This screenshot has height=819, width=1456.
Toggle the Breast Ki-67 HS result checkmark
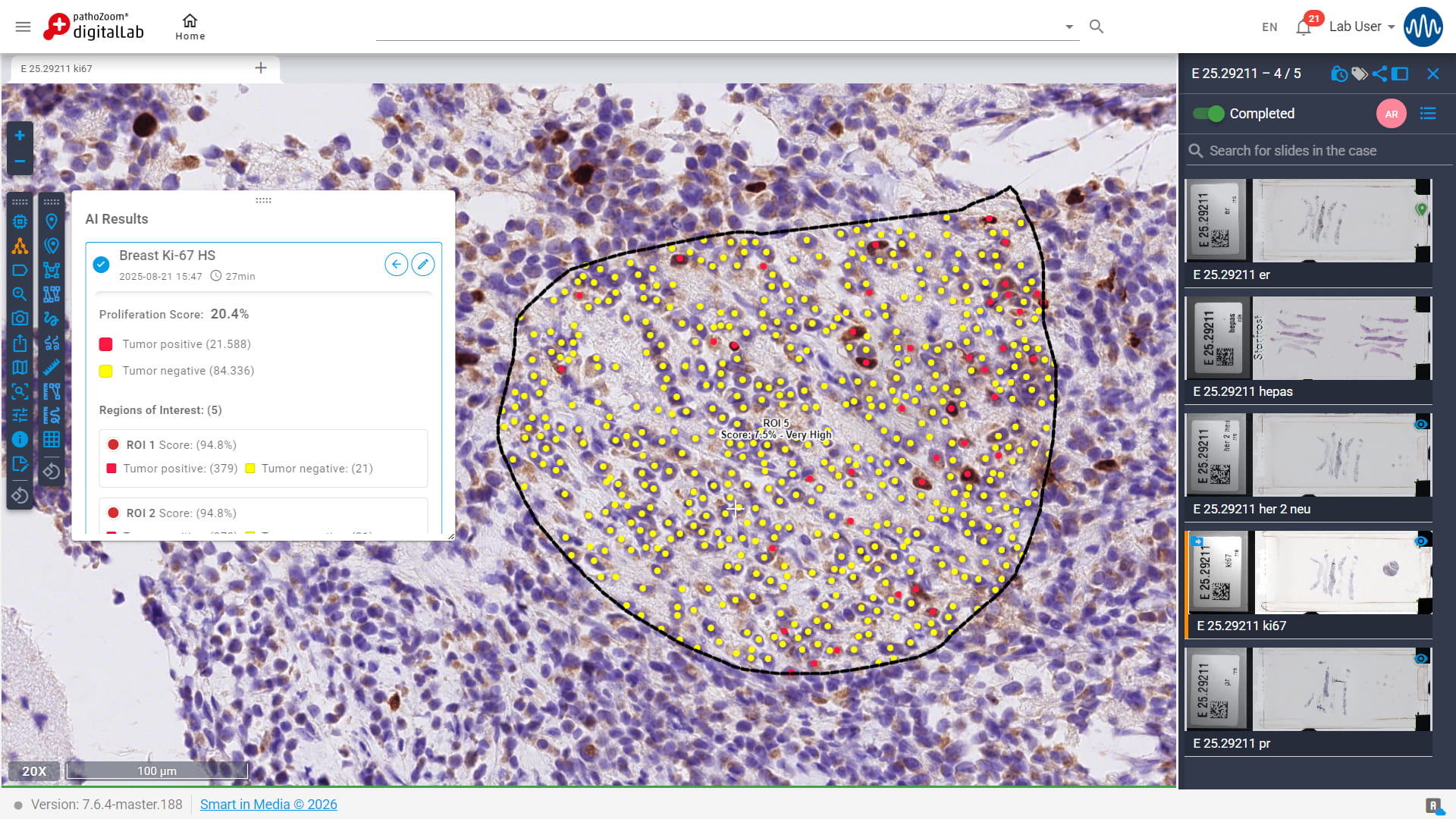click(x=101, y=265)
